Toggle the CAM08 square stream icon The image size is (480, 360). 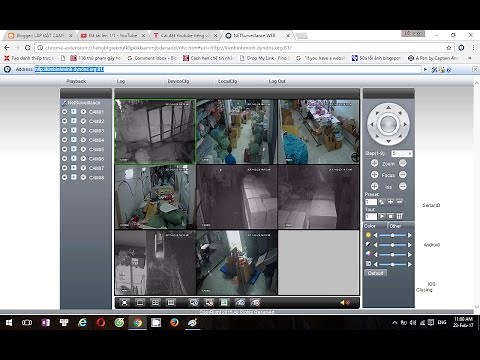[74, 177]
